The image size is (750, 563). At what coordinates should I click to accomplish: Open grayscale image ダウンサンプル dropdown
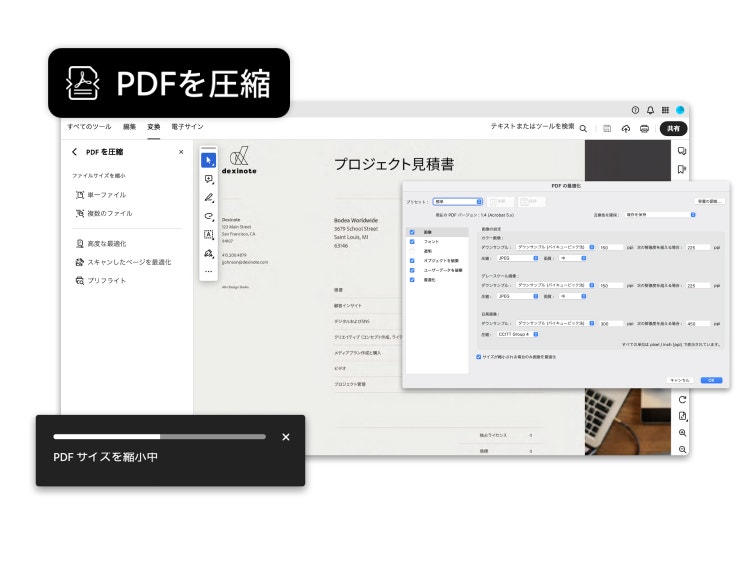(555, 285)
